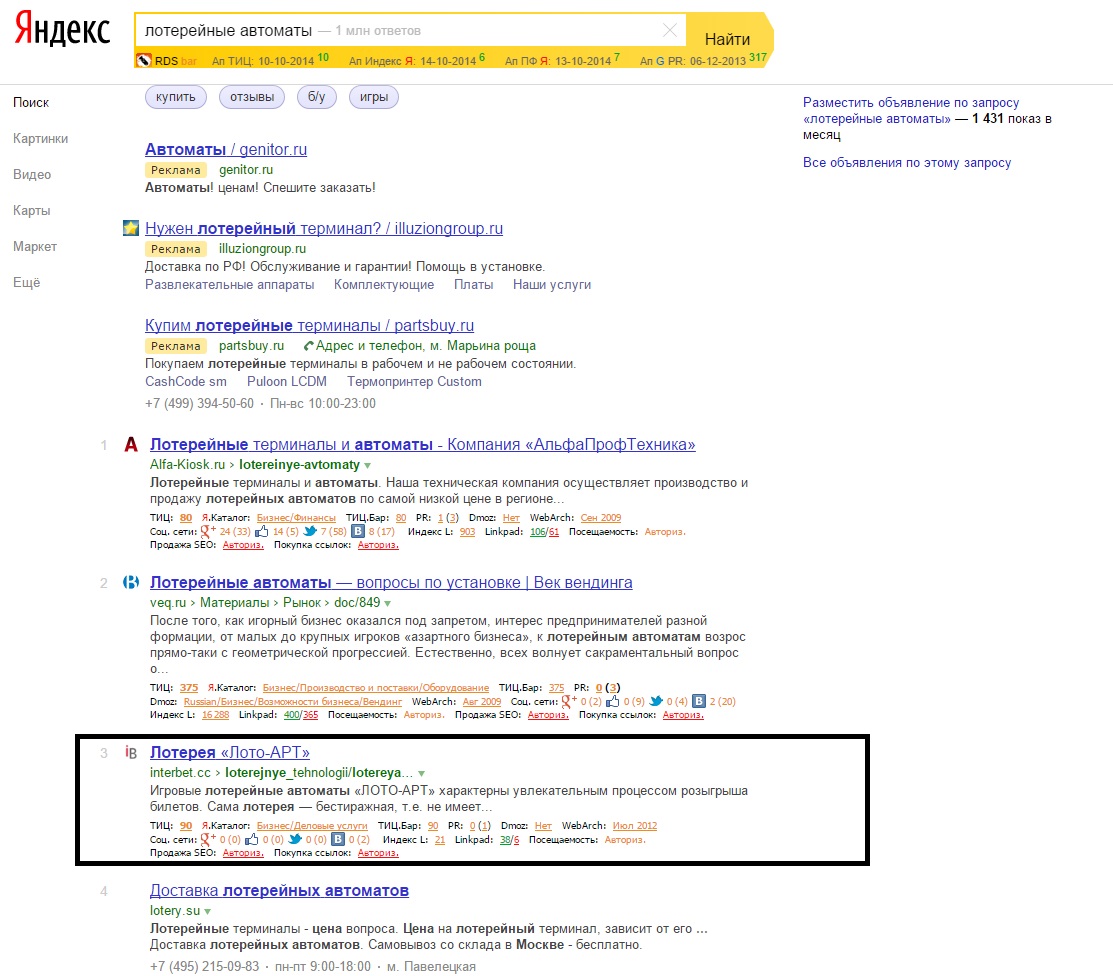Click Все объявления по этому запросу

tap(907, 163)
